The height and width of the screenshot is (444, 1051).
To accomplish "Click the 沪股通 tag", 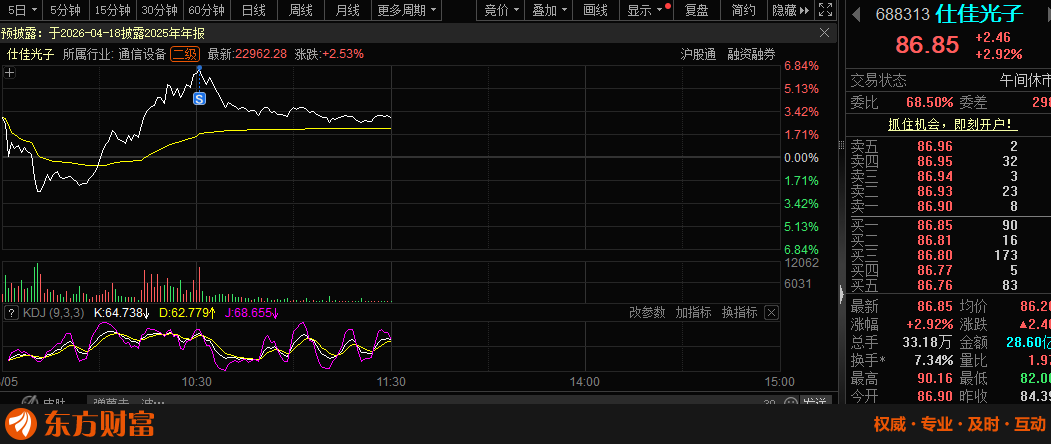I will pyautogui.click(x=698, y=54).
